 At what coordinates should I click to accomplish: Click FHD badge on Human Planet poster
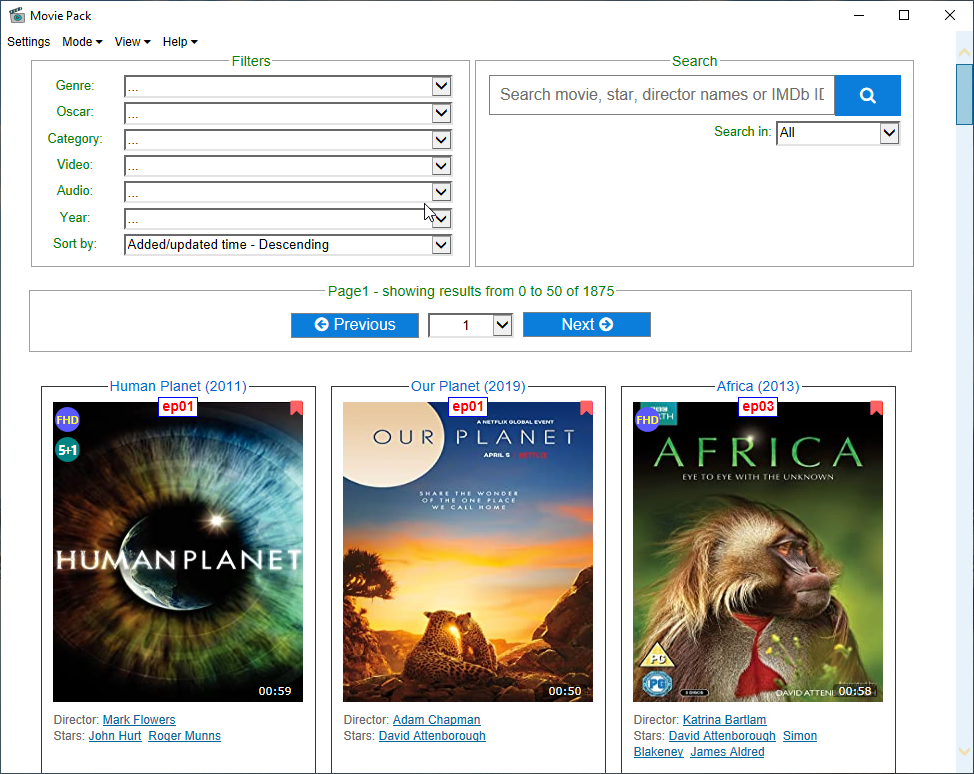pyautogui.click(x=67, y=420)
